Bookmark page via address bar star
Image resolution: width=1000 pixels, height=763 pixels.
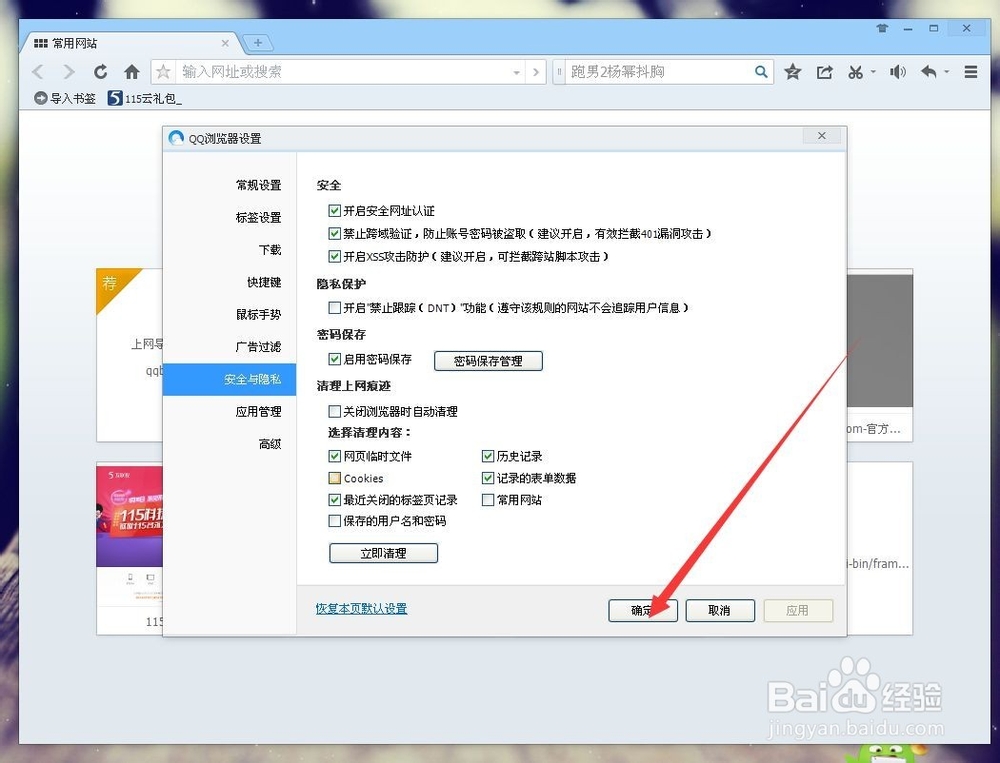click(x=163, y=71)
